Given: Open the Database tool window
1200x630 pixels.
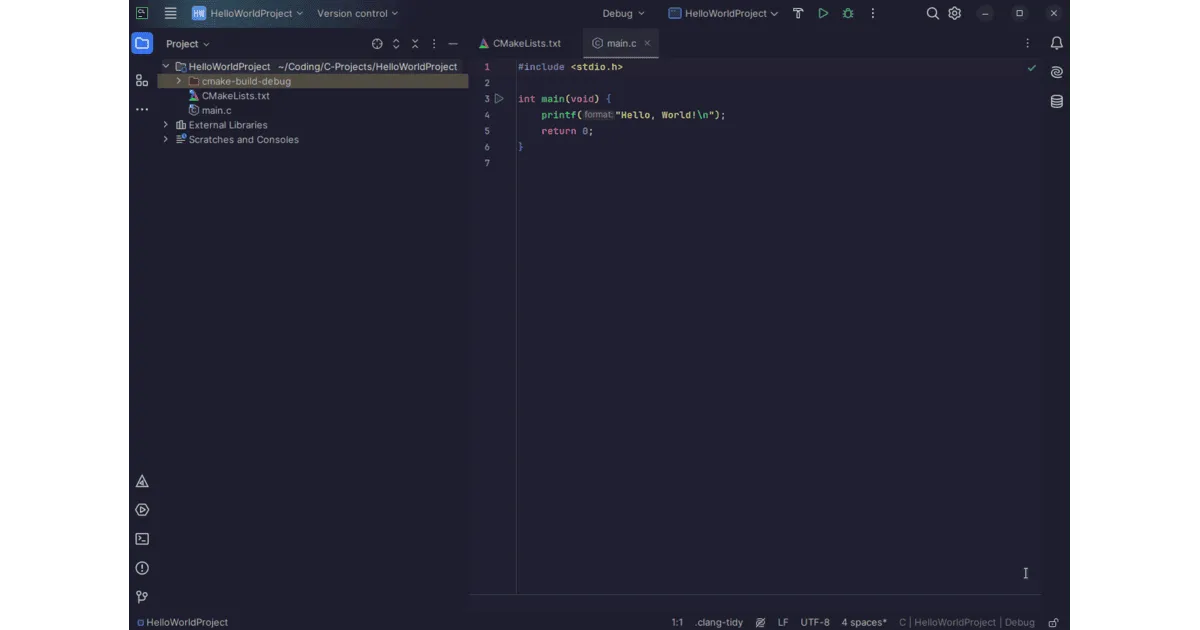Looking at the screenshot, I should pos(1056,101).
